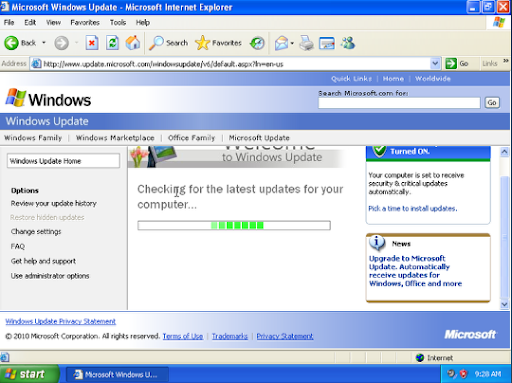
Task: Open the Back history dropdown arrow
Action: [x=44, y=43]
